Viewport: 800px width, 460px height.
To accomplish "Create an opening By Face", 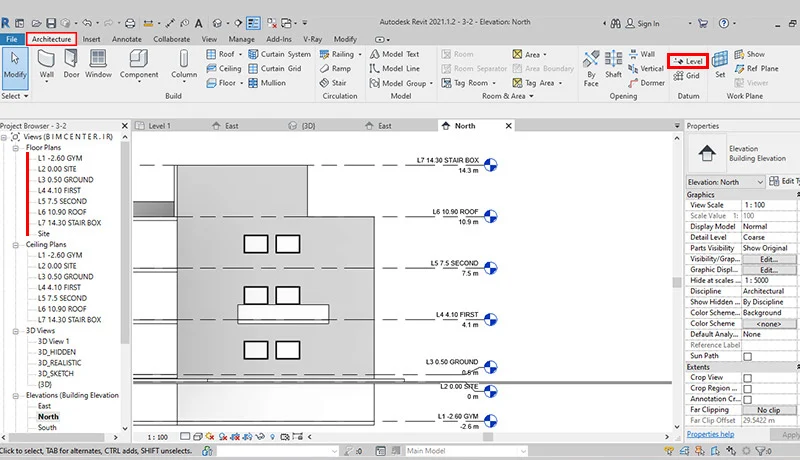I will [591, 69].
